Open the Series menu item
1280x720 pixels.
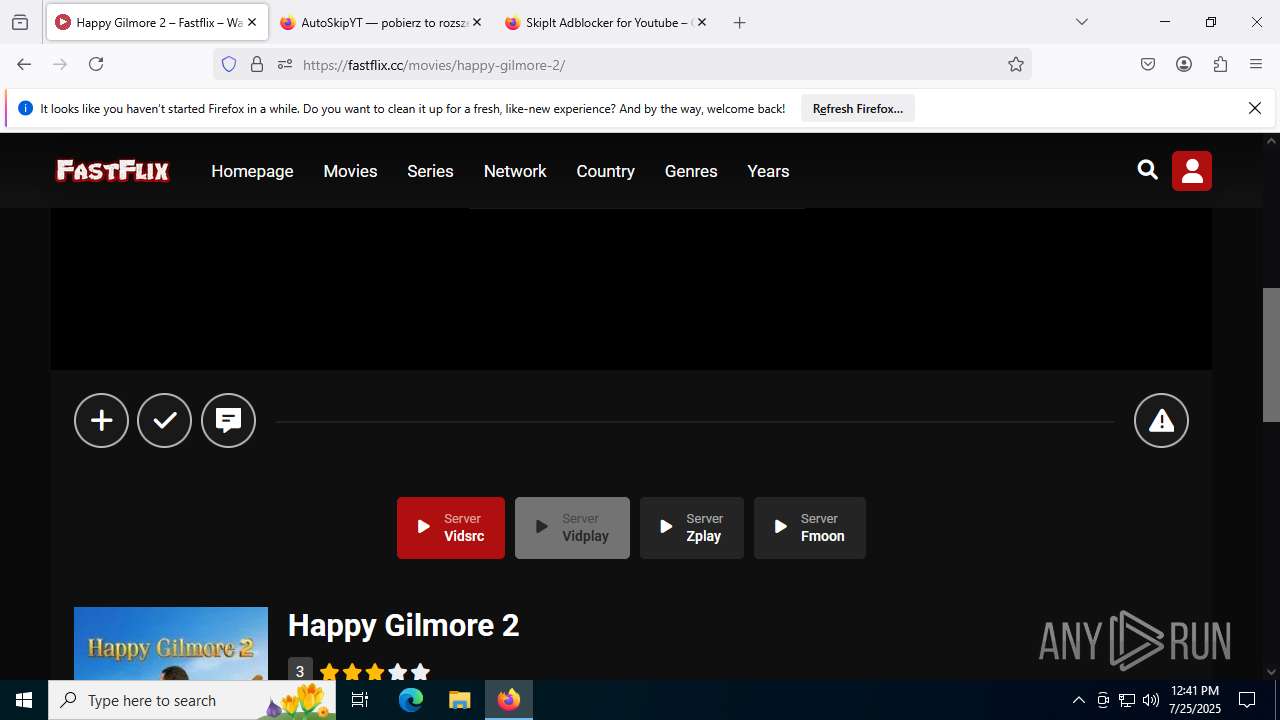430,171
